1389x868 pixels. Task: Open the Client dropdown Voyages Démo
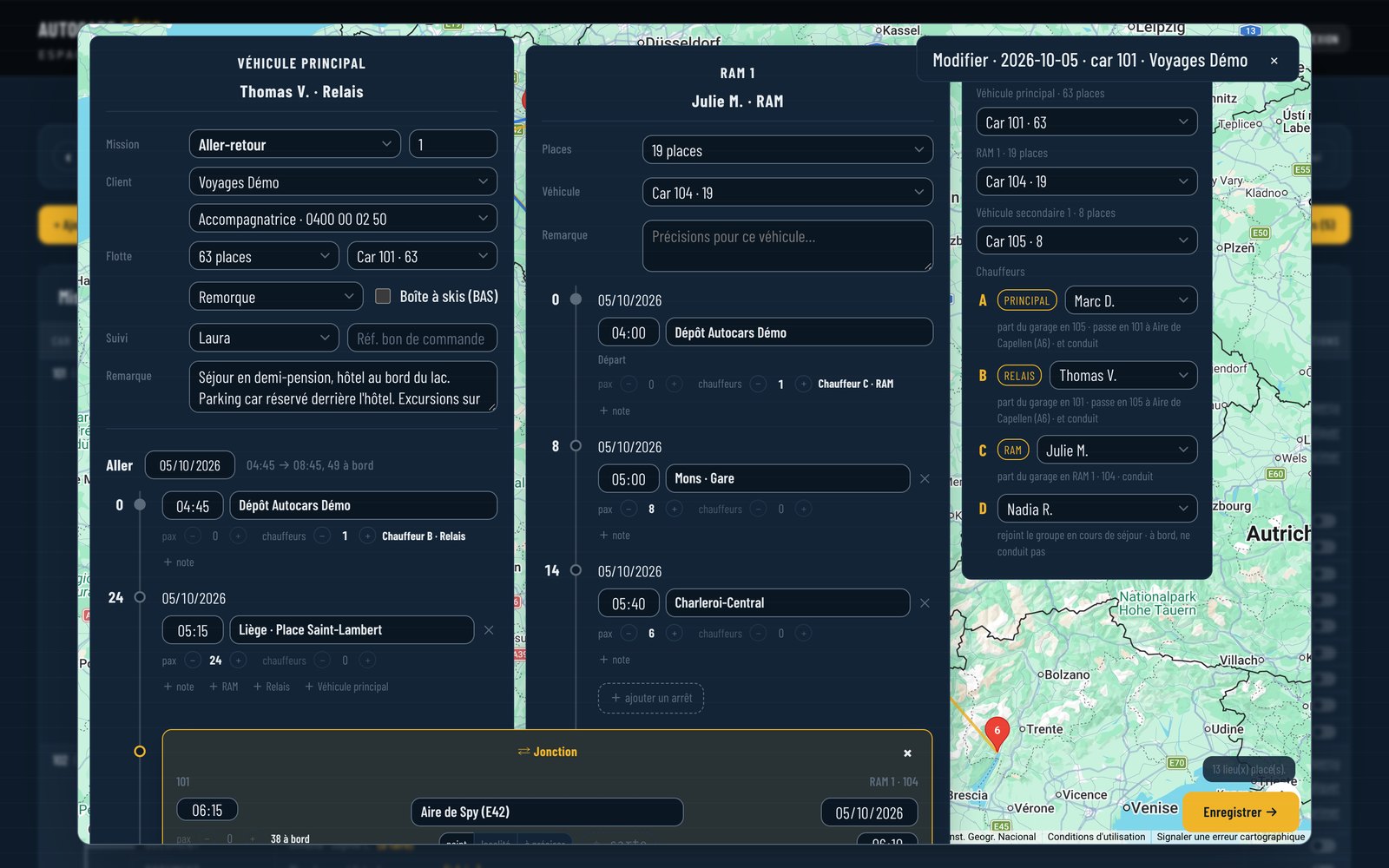[x=343, y=182]
